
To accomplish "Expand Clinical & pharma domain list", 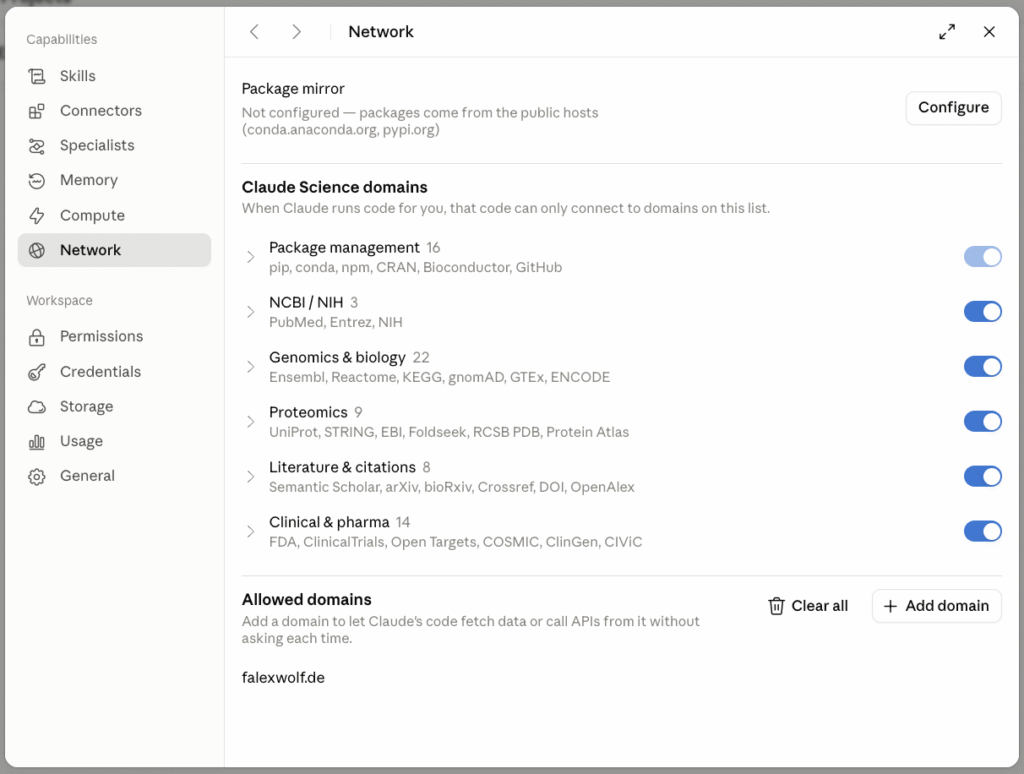I will 250,532.
